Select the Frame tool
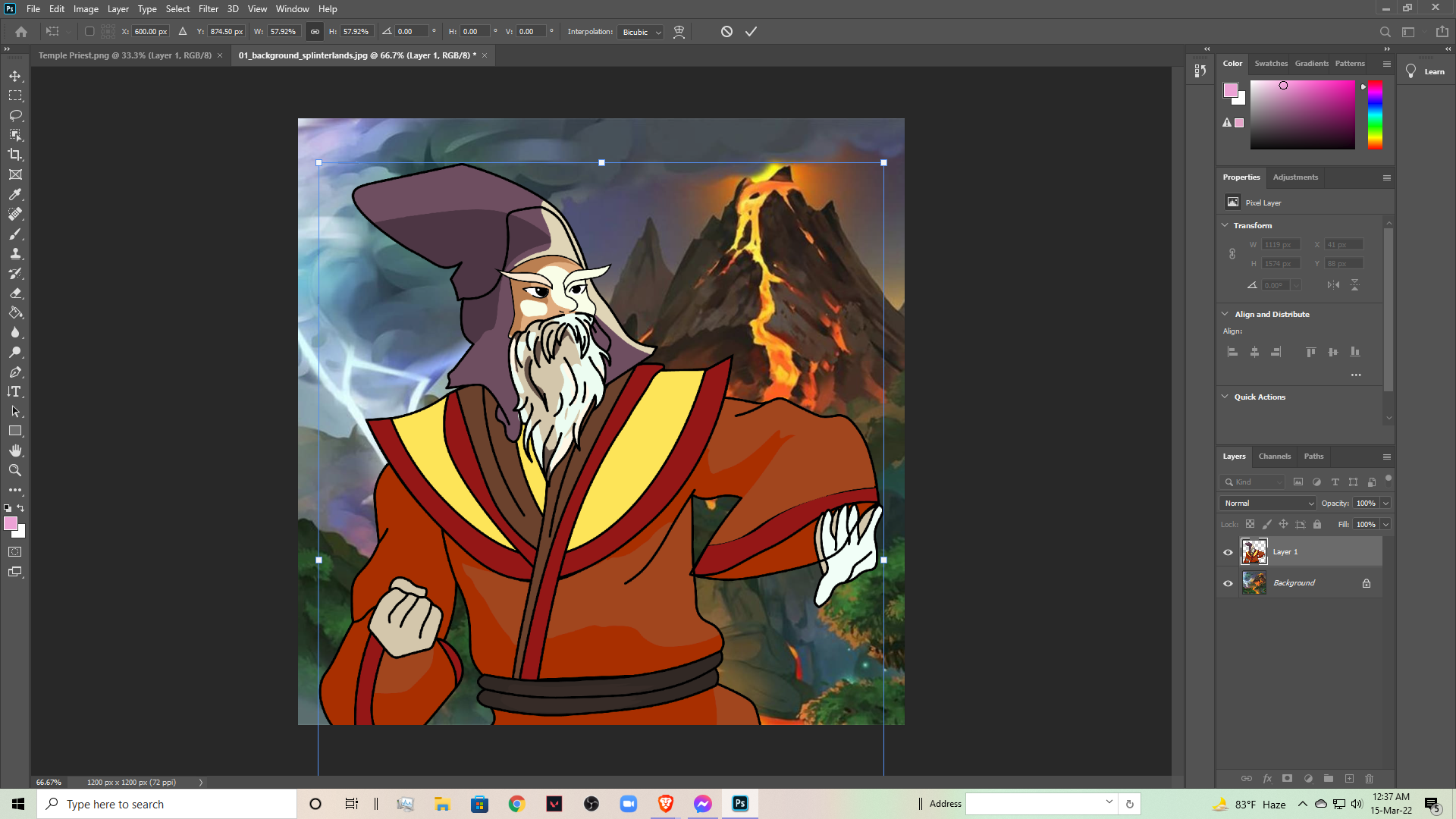The image size is (1456, 819). click(x=15, y=174)
